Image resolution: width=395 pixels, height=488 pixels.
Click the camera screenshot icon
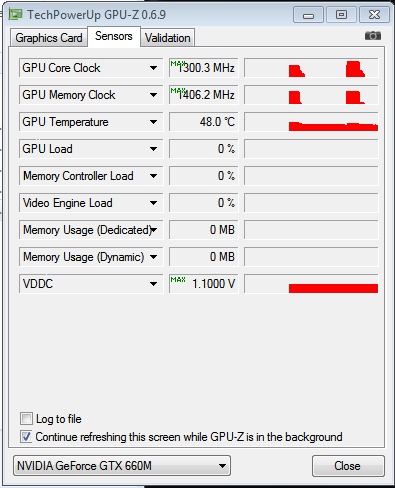point(373,35)
